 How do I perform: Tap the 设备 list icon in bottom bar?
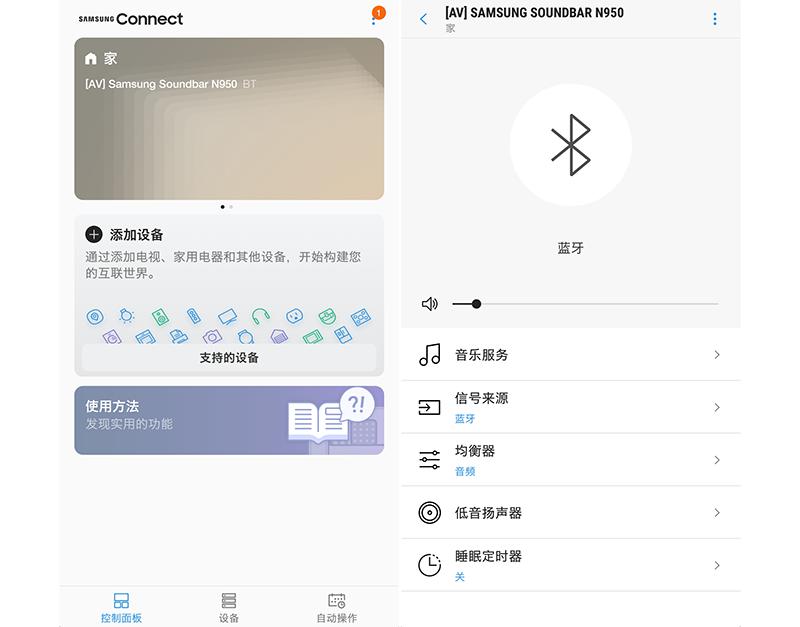pos(229,600)
